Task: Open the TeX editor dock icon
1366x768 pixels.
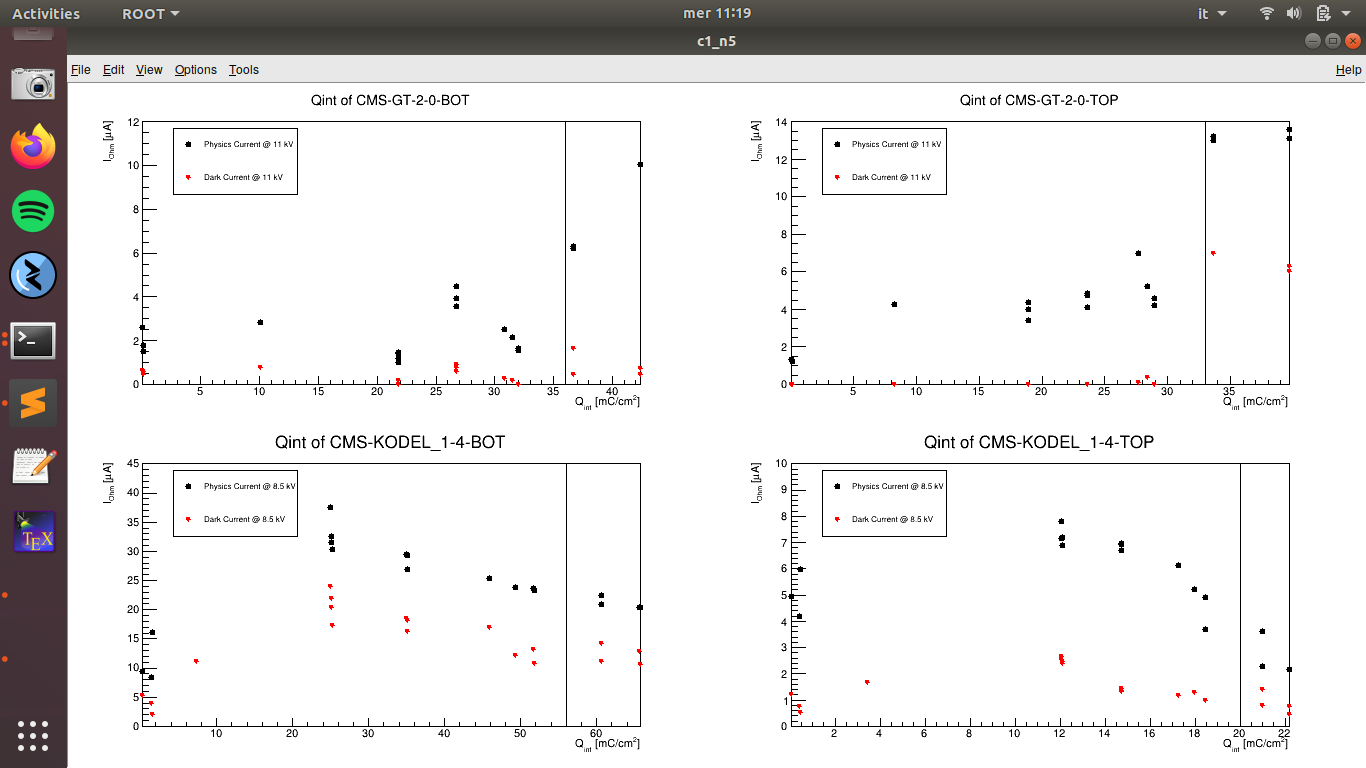Action: [33, 532]
